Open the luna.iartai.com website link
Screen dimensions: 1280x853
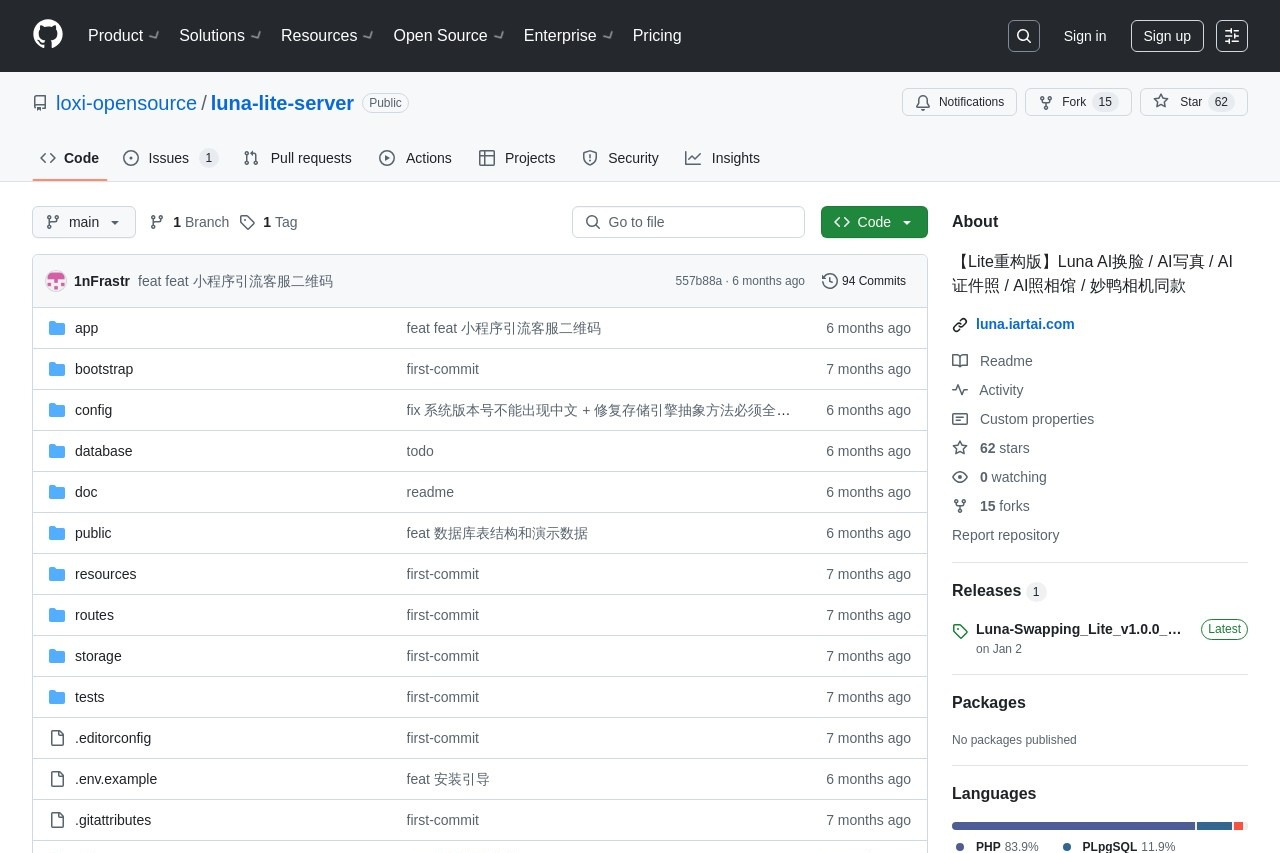tap(1025, 324)
